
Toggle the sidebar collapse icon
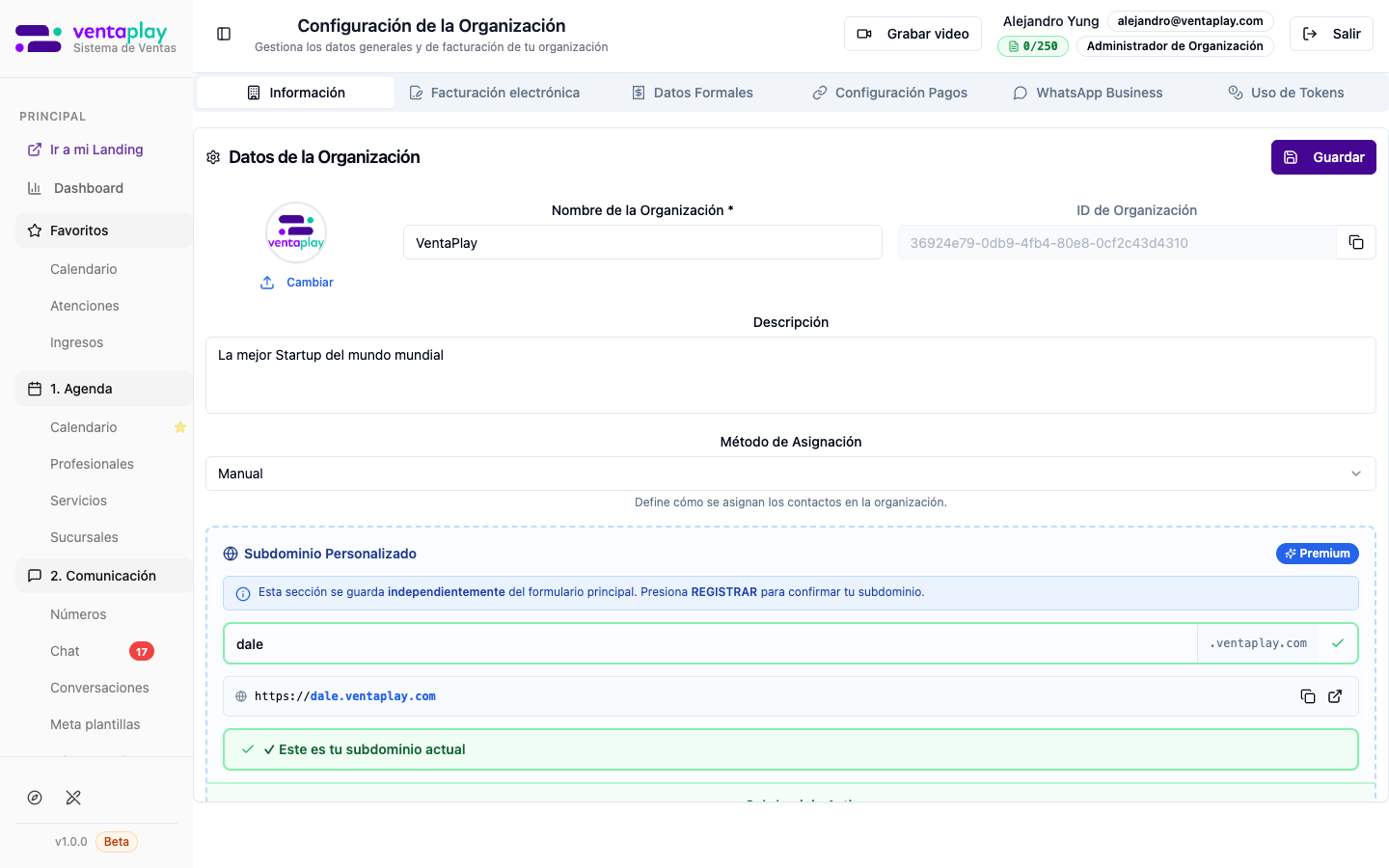click(x=224, y=34)
